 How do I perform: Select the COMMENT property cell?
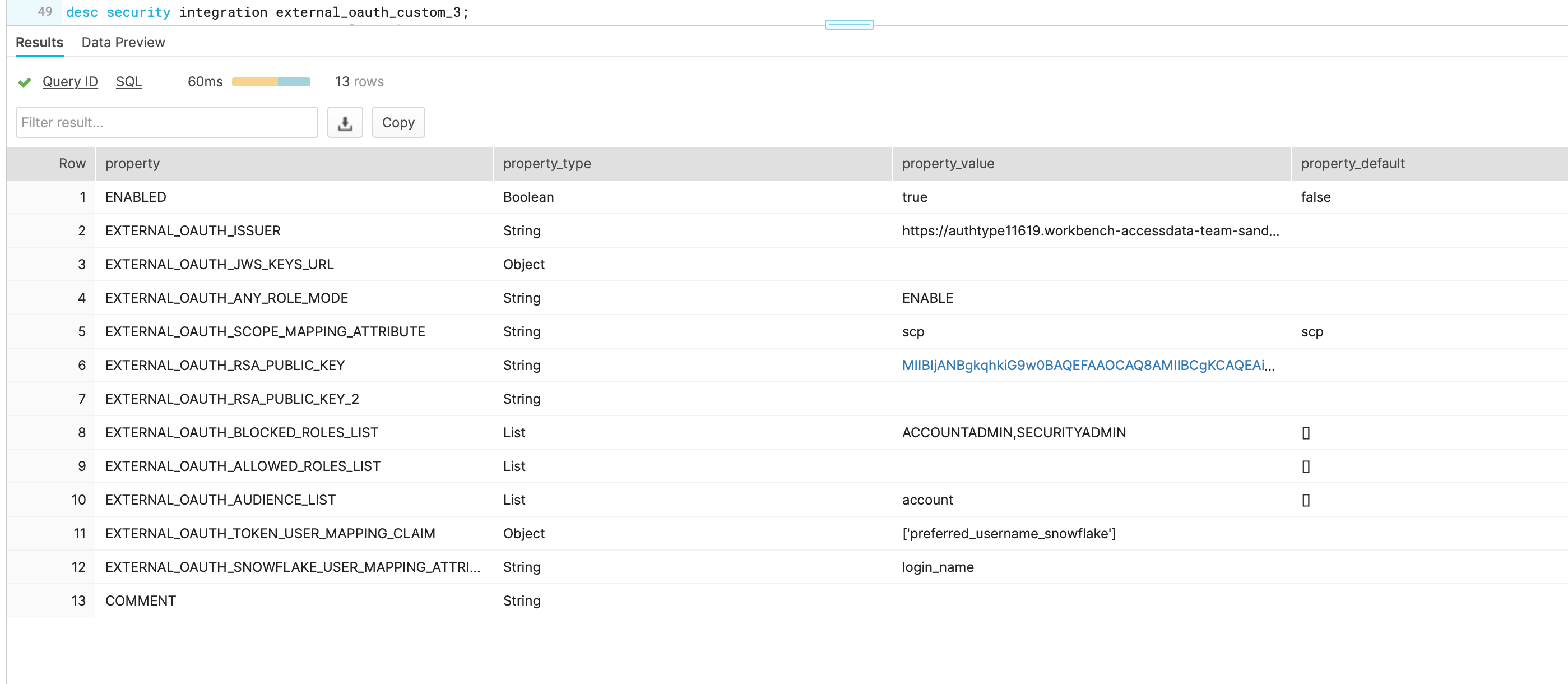tap(294, 601)
